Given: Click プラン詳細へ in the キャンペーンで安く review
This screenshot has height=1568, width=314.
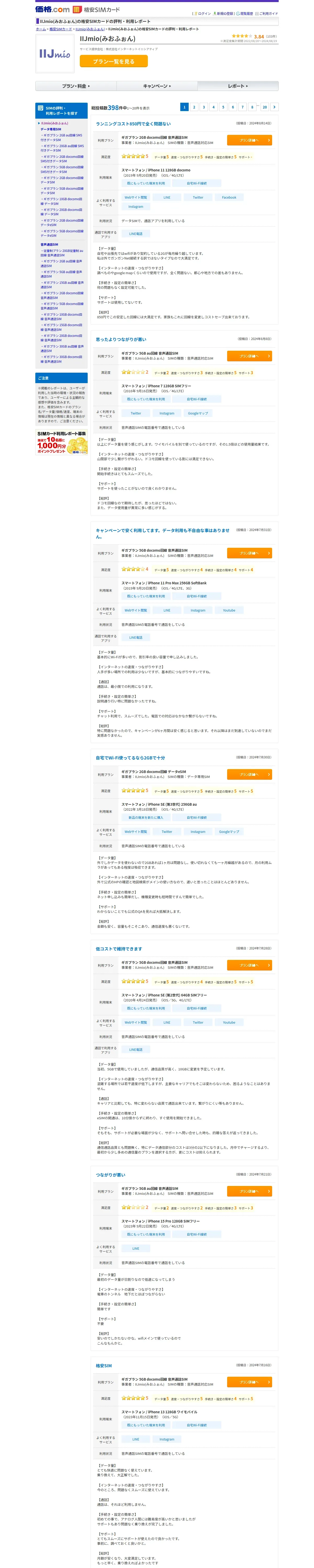Looking at the screenshot, I should click(249, 553).
